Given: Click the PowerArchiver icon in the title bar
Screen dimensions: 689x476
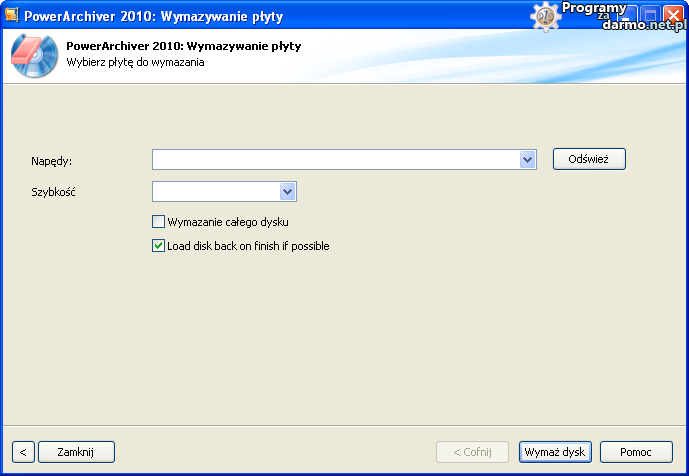Looking at the screenshot, I should point(12,14).
